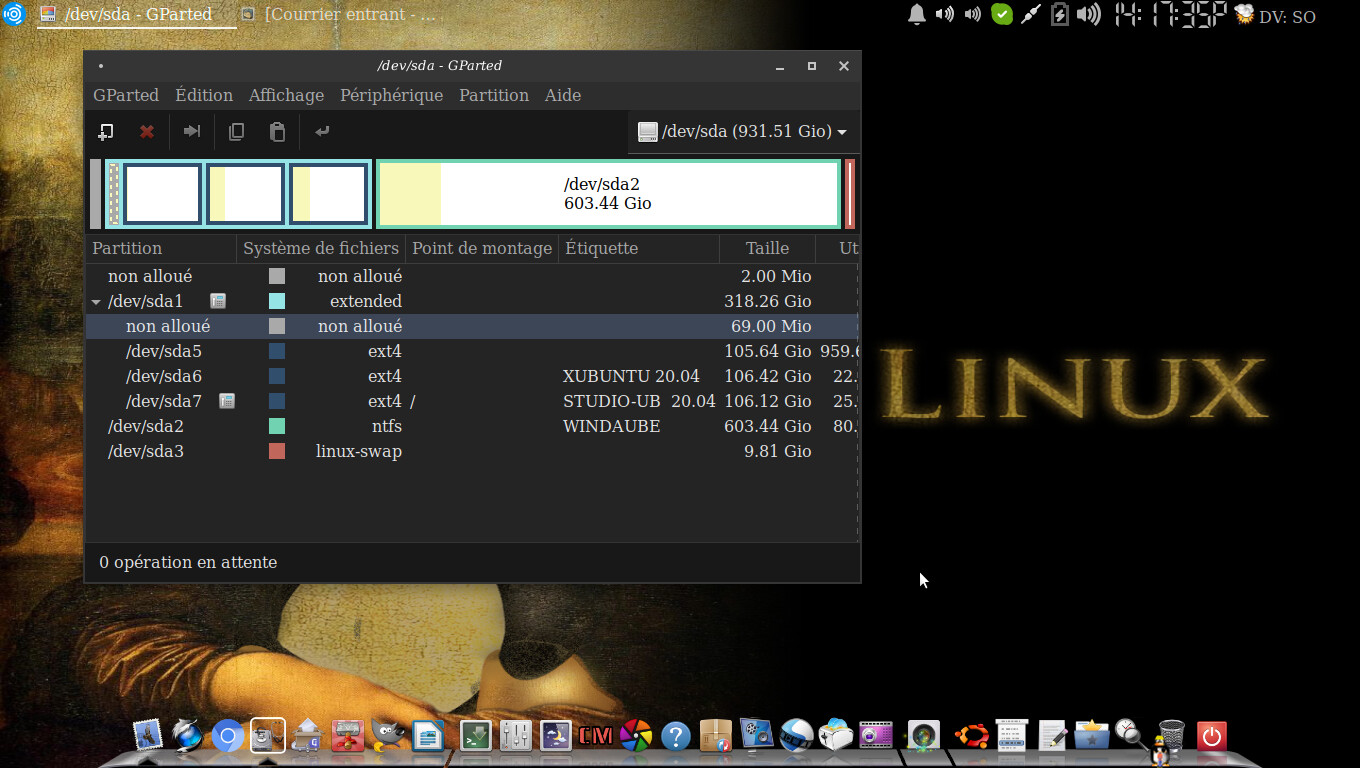Click the Point de montage column header
The height and width of the screenshot is (768, 1360).
[482, 248]
